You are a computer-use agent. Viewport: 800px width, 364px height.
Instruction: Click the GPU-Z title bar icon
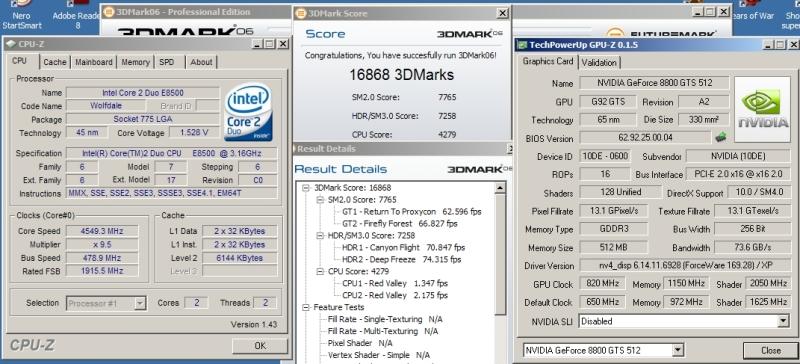pos(522,45)
